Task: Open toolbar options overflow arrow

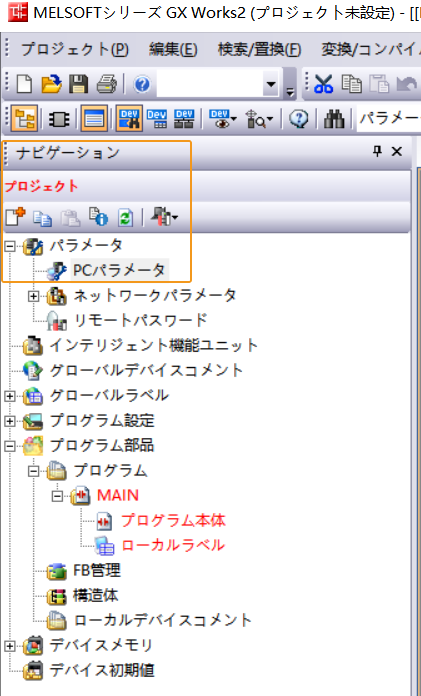Action: point(290,92)
